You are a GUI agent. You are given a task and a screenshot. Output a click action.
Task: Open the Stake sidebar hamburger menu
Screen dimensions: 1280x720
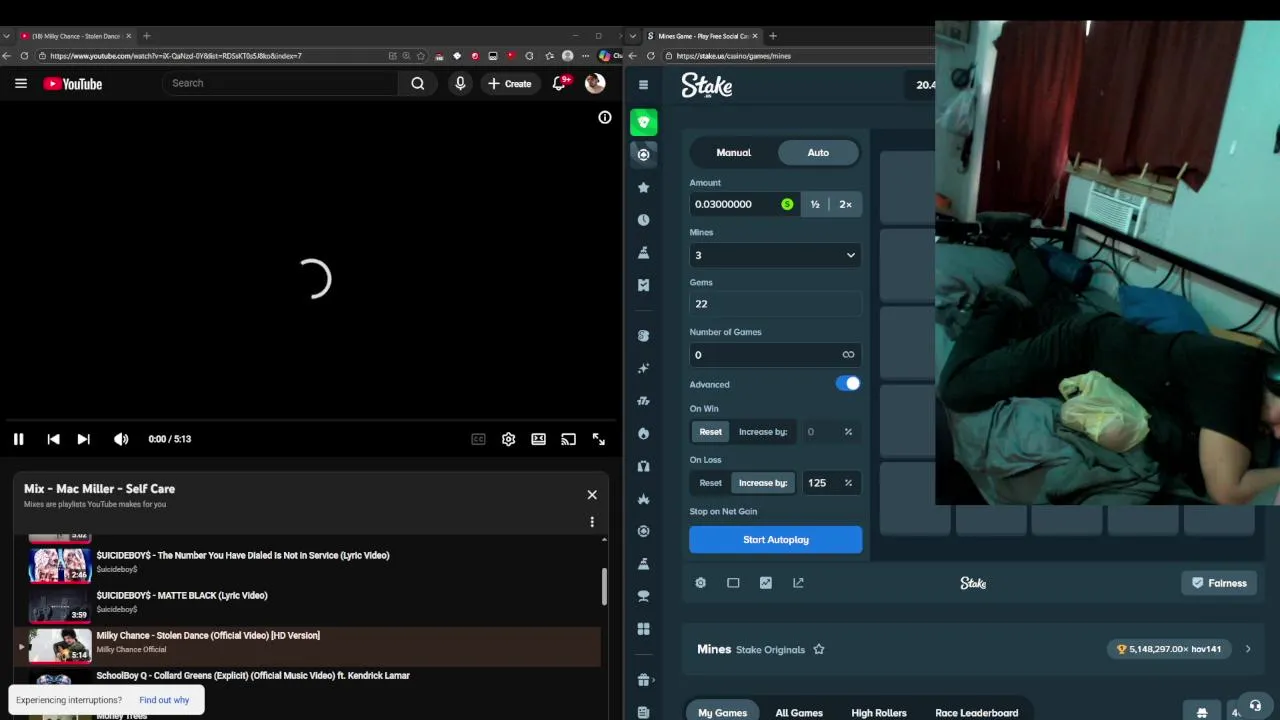[x=643, y=85]
